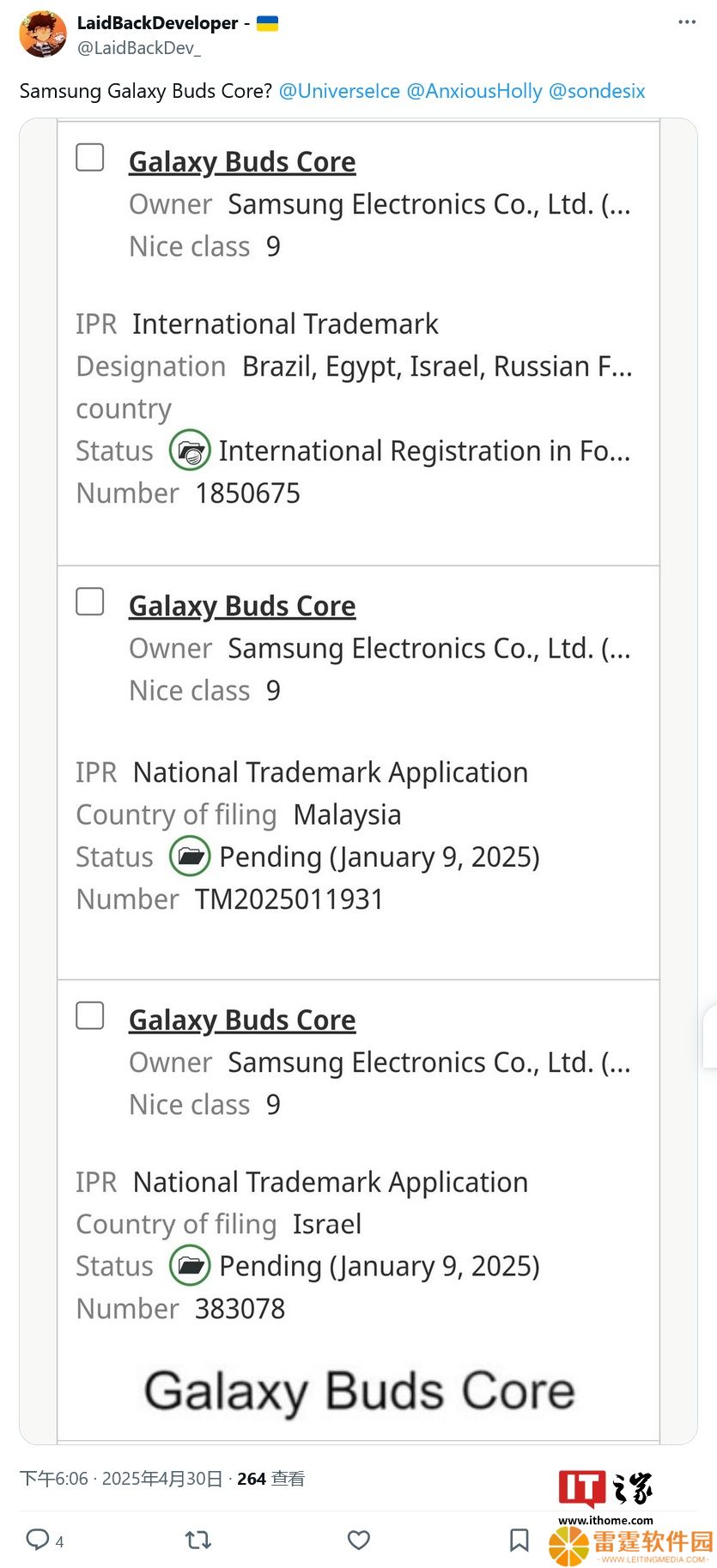Click the Malaysia pending status folder icon
This screenshot has width=717, height=1568.
click(x=190, y=856)
